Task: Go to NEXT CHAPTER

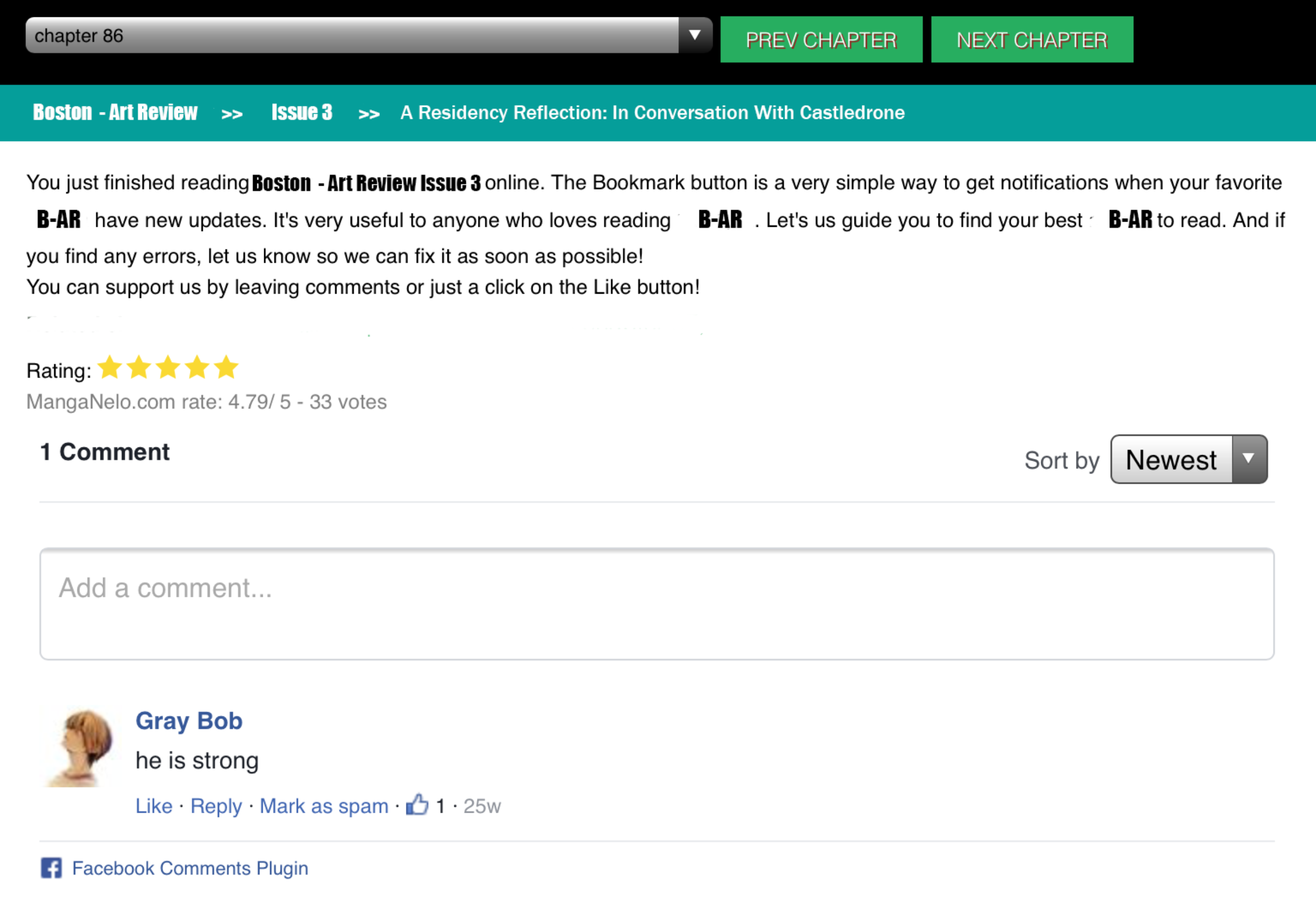Action: (1032, 39)
